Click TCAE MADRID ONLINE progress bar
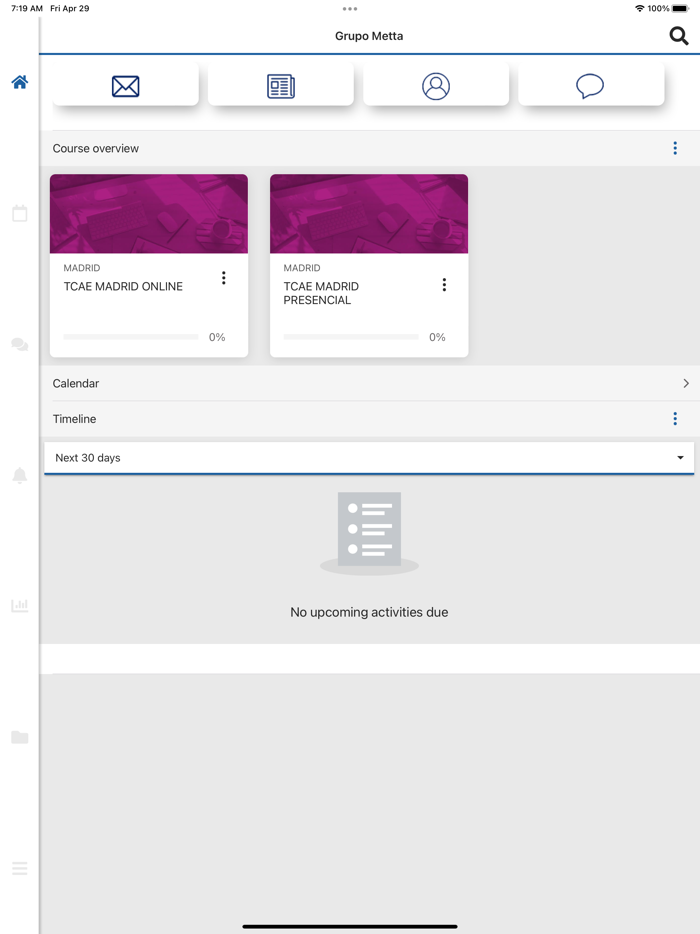 131,337
